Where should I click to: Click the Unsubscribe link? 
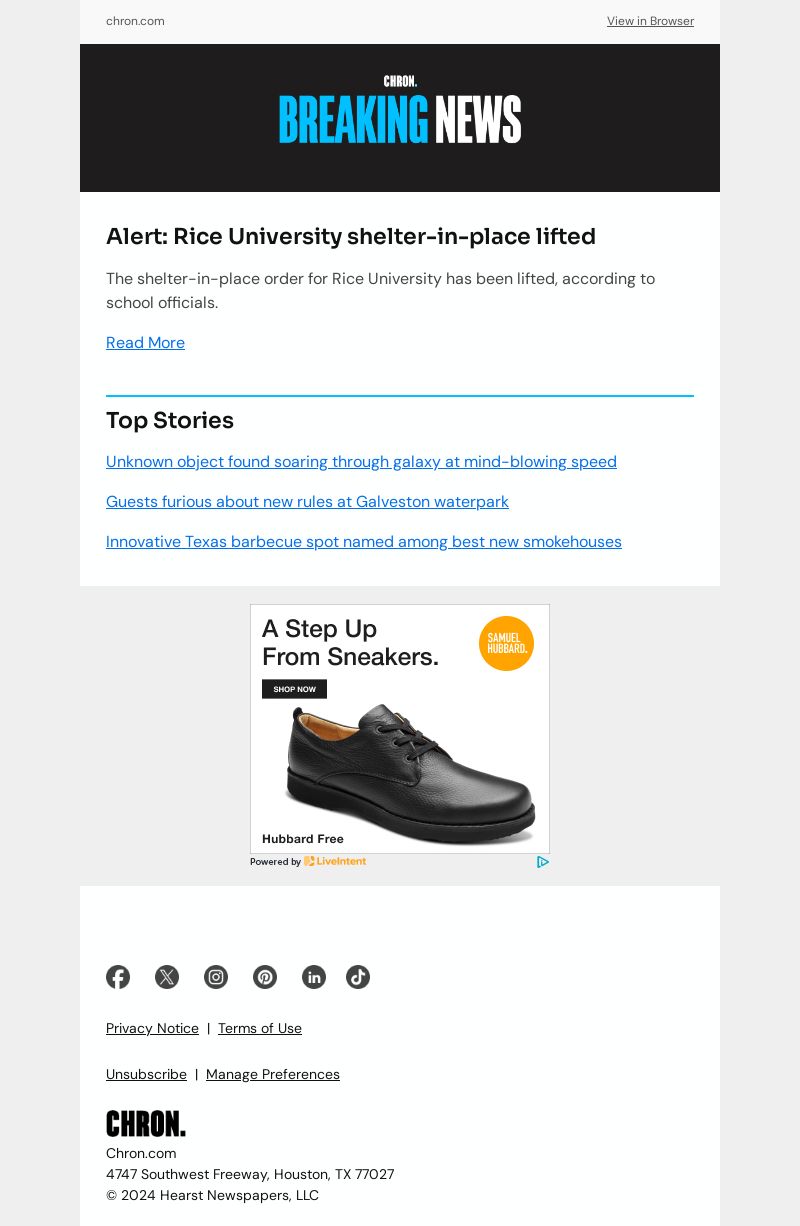(x=146, y=1074)
